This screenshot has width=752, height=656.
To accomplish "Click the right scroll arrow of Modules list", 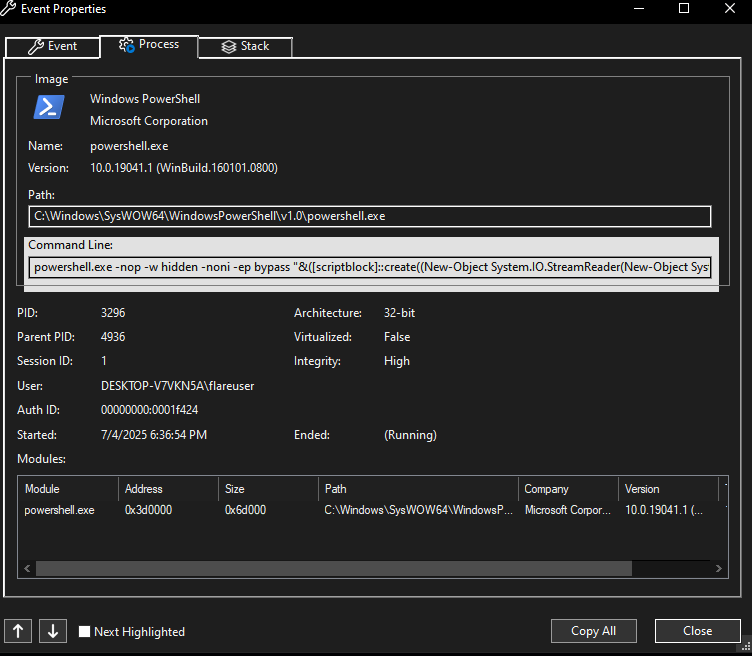I will 718,568.
